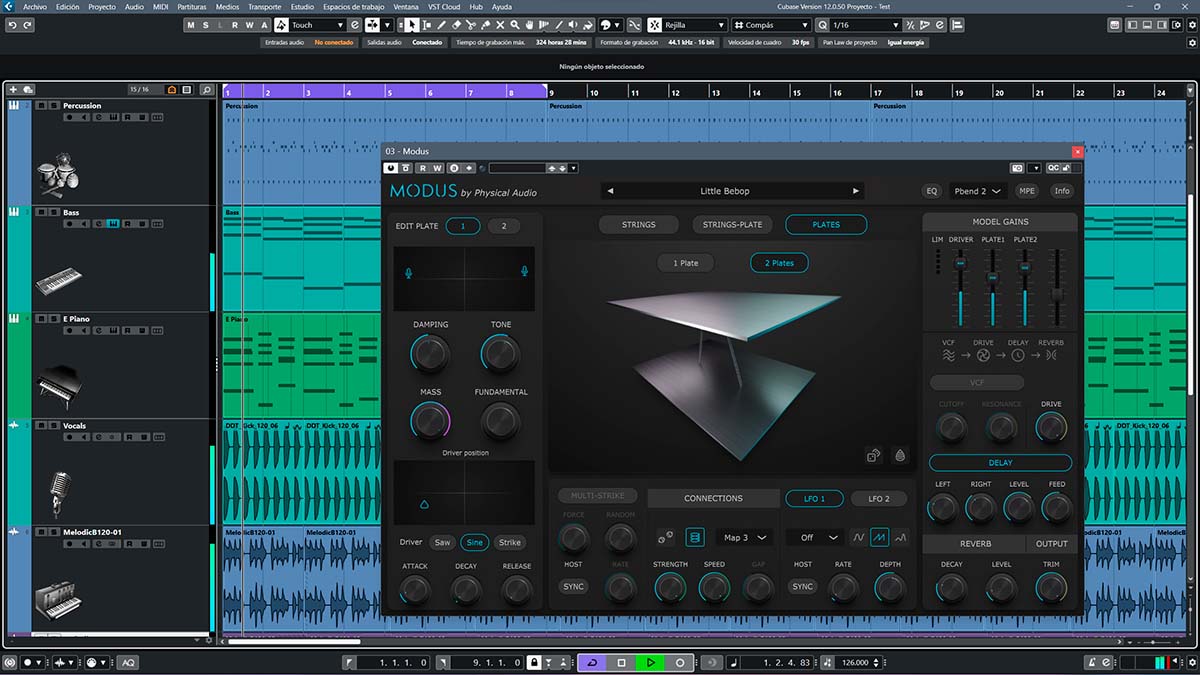Select the Strike driver type
1200x675 pixels.
click(x=510, y=542)
